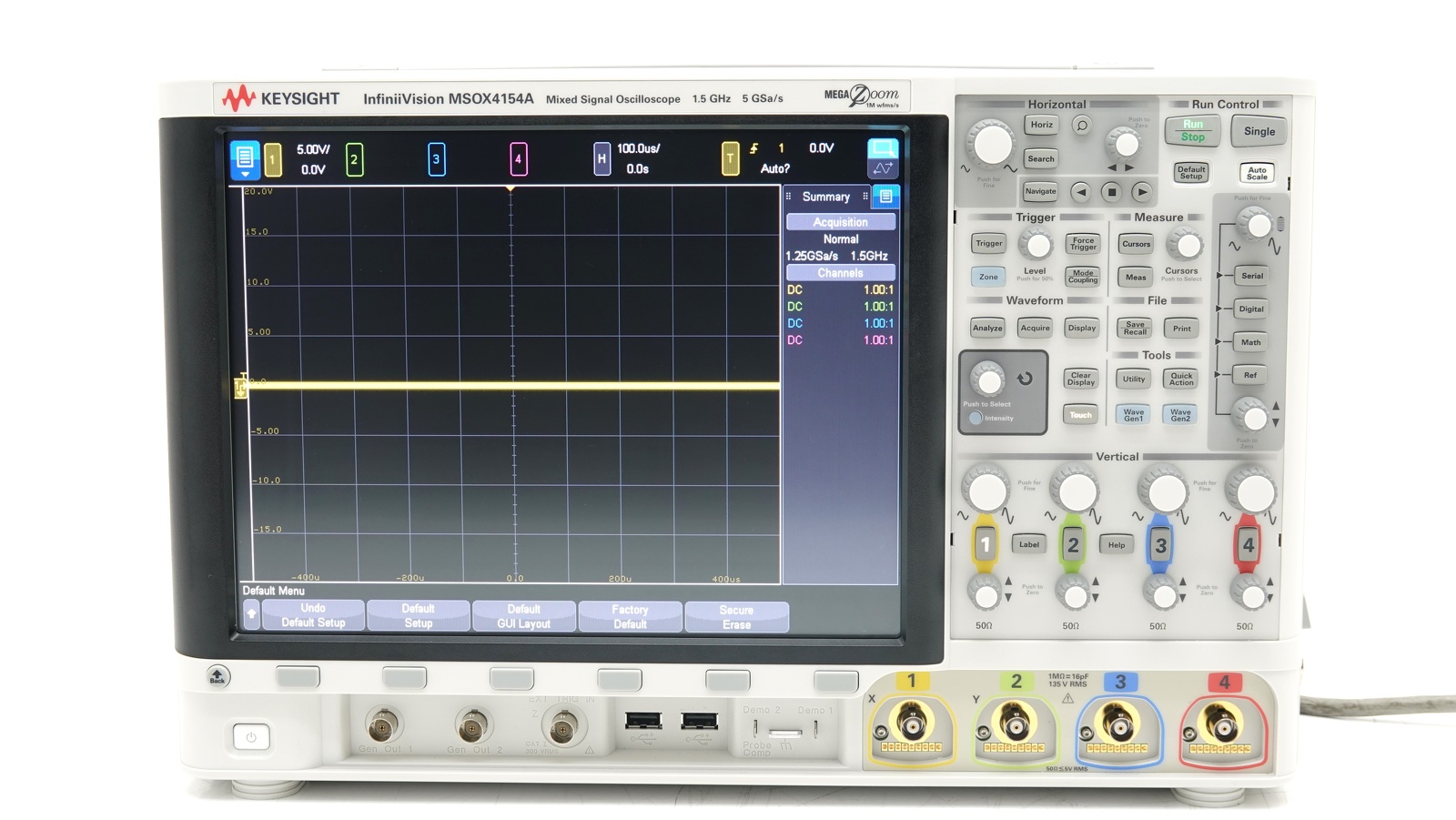Image resolution: width=1456 pixels, height=820 pixels.
Task: Push the Force Trigger button
Action: point(1083,244)
